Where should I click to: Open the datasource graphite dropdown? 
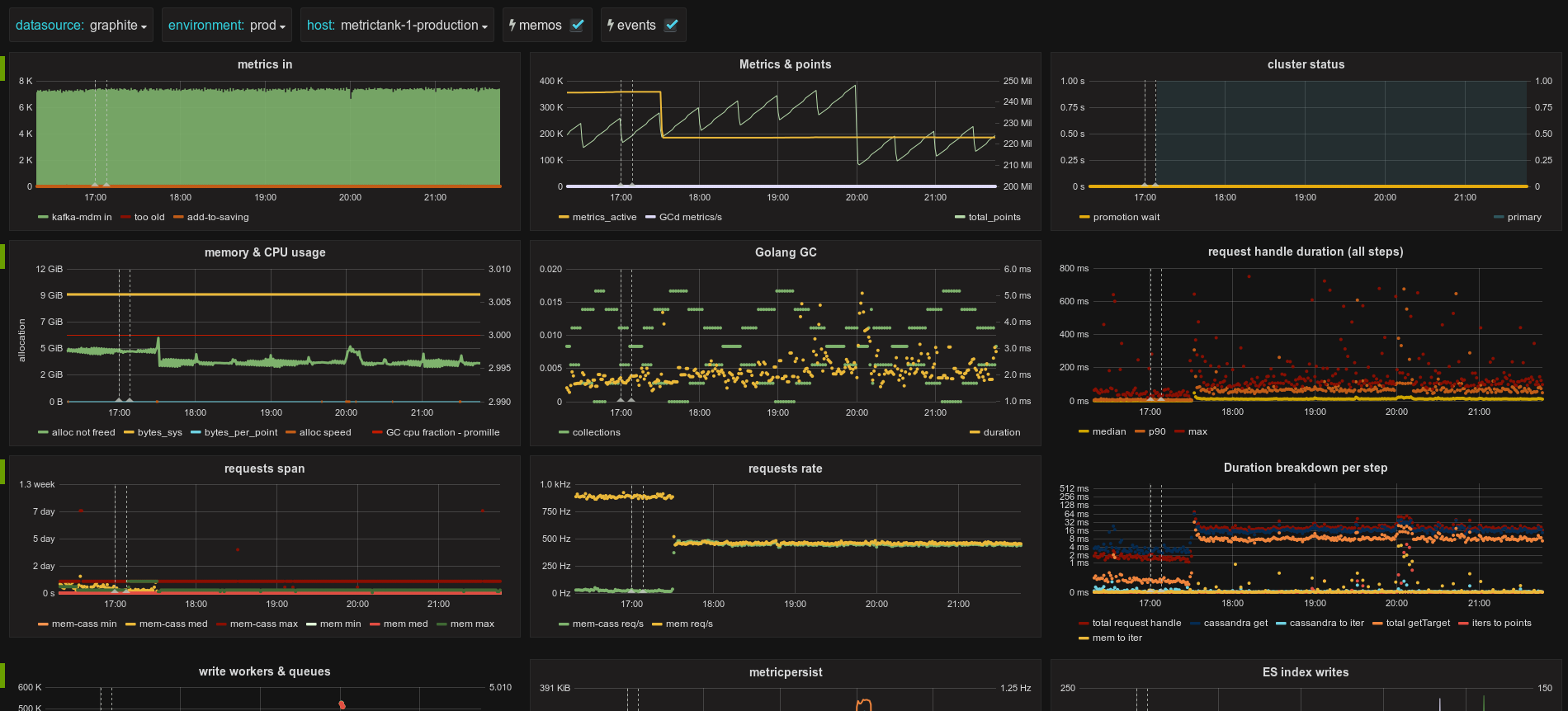tap(81, 25)
